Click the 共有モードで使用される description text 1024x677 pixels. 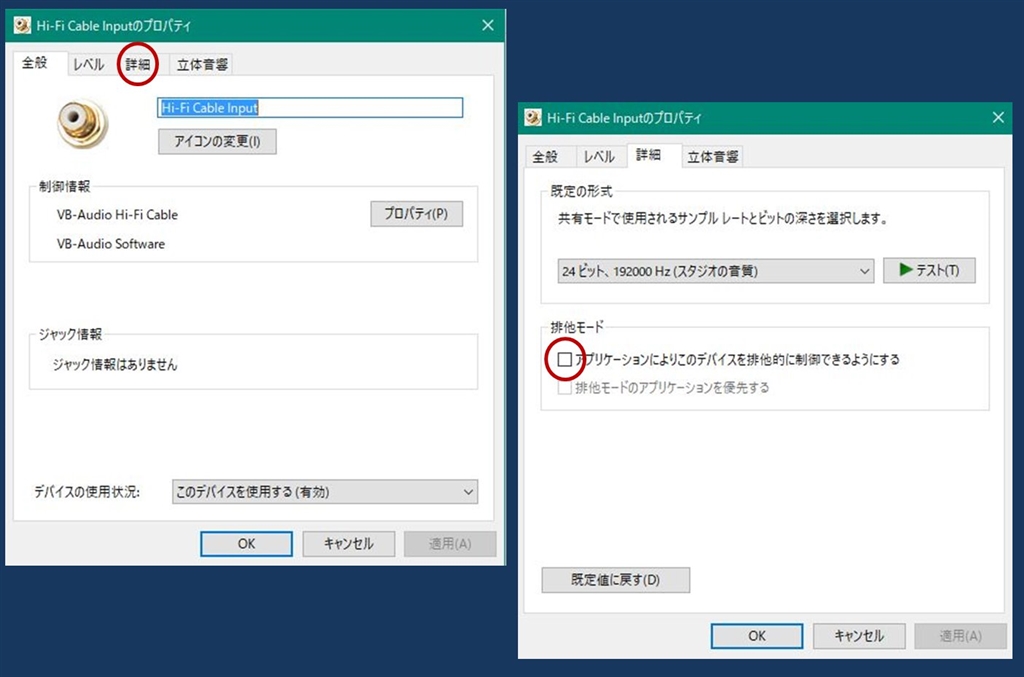coord(722,219)
